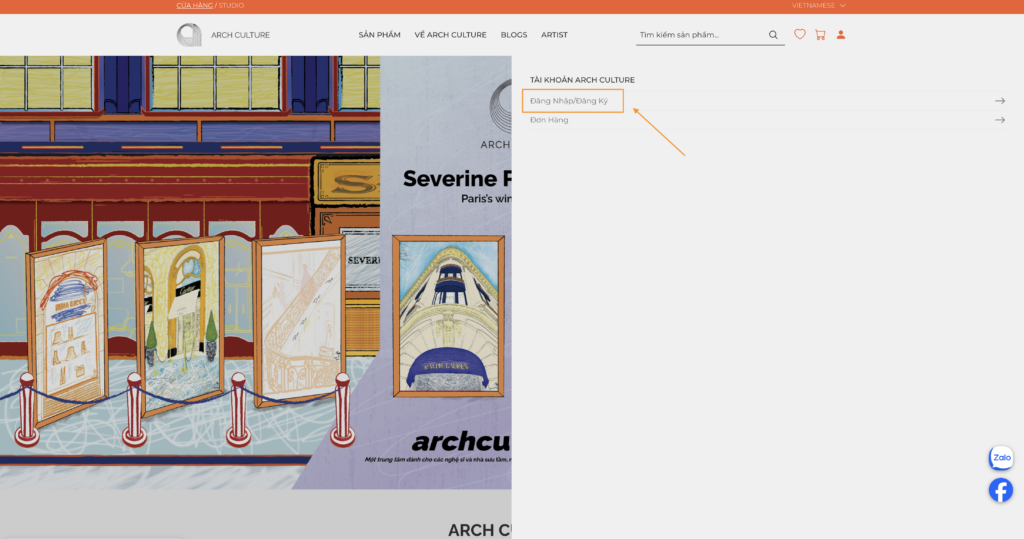The height and width of the screenshot is (539, 1024).
Task: Select Đăng Nhập/Đăng Ký option
Action: tap(569, 101)
